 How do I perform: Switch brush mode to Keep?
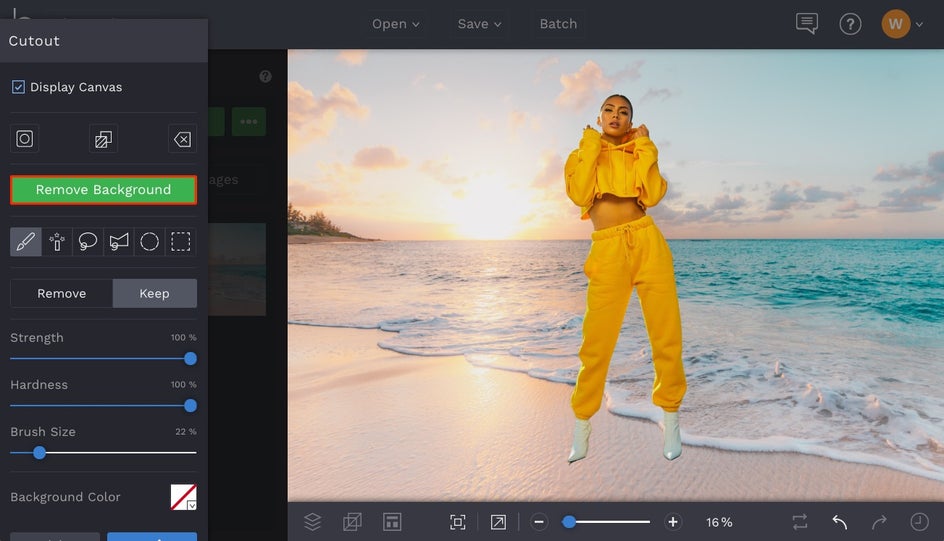(x=154, y=293)
